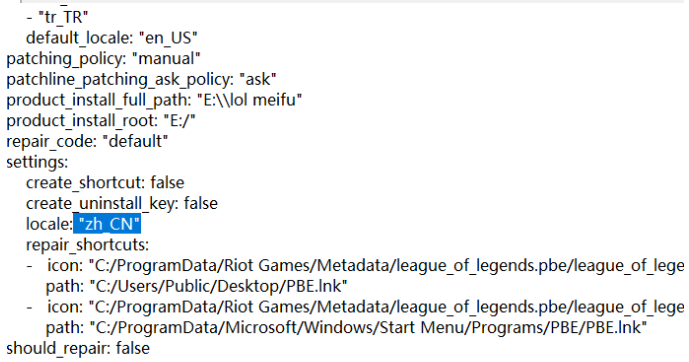
Task: Click the patching_policy "manual" line
Action: (x=103, y=58)
